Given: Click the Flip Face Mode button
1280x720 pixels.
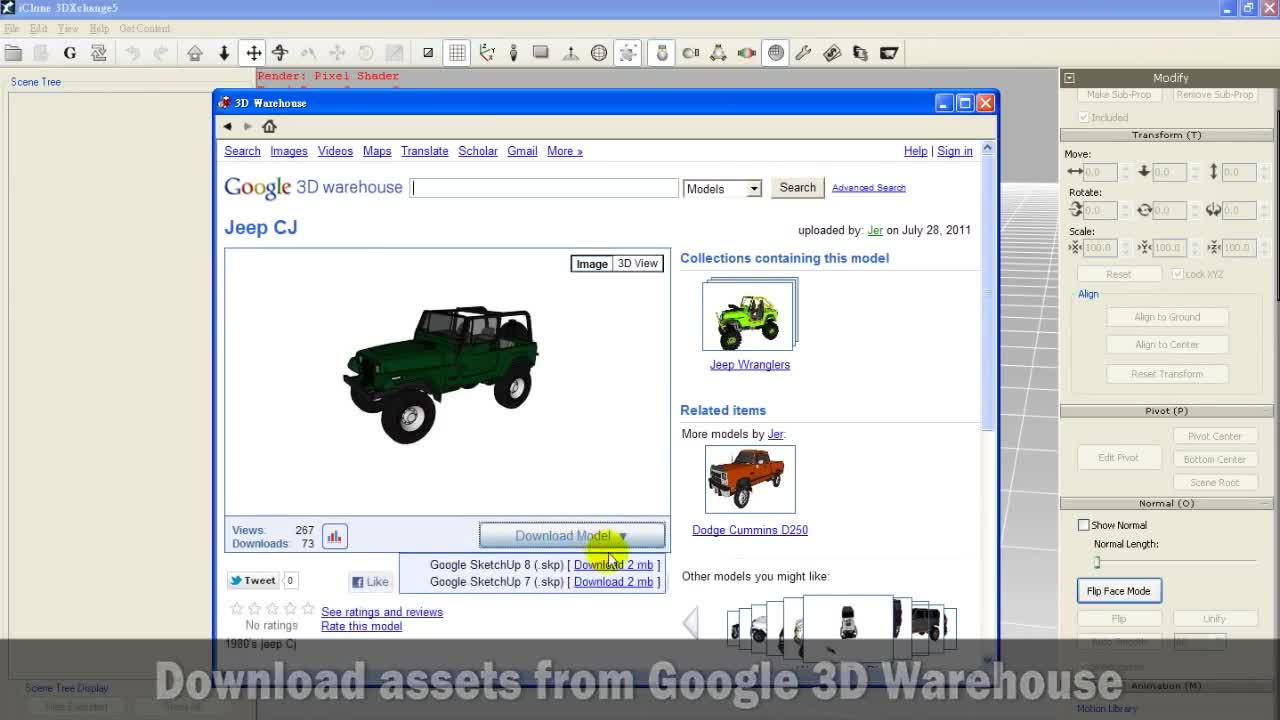Looking at the screenshot, I should (1118, 591).
